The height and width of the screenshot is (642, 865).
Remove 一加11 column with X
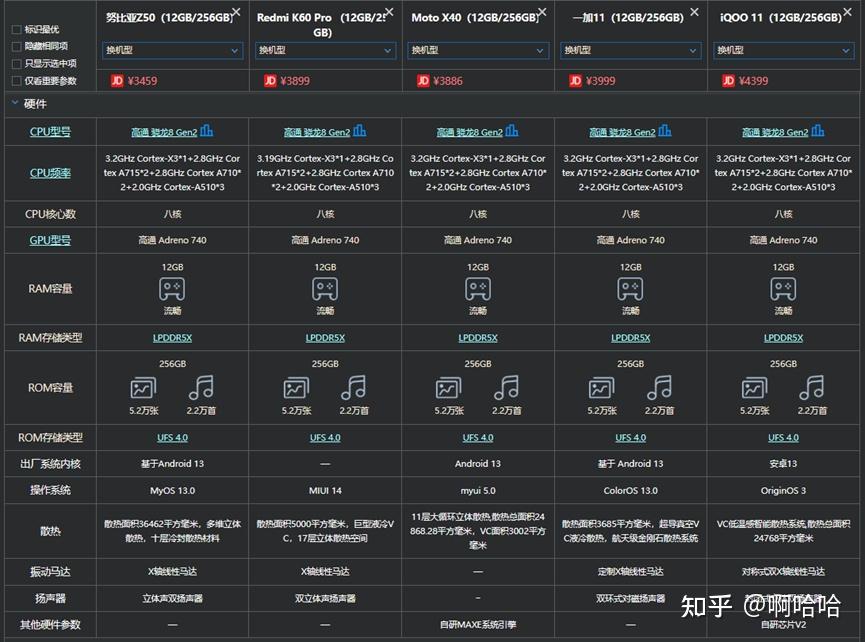click(695, 12)
